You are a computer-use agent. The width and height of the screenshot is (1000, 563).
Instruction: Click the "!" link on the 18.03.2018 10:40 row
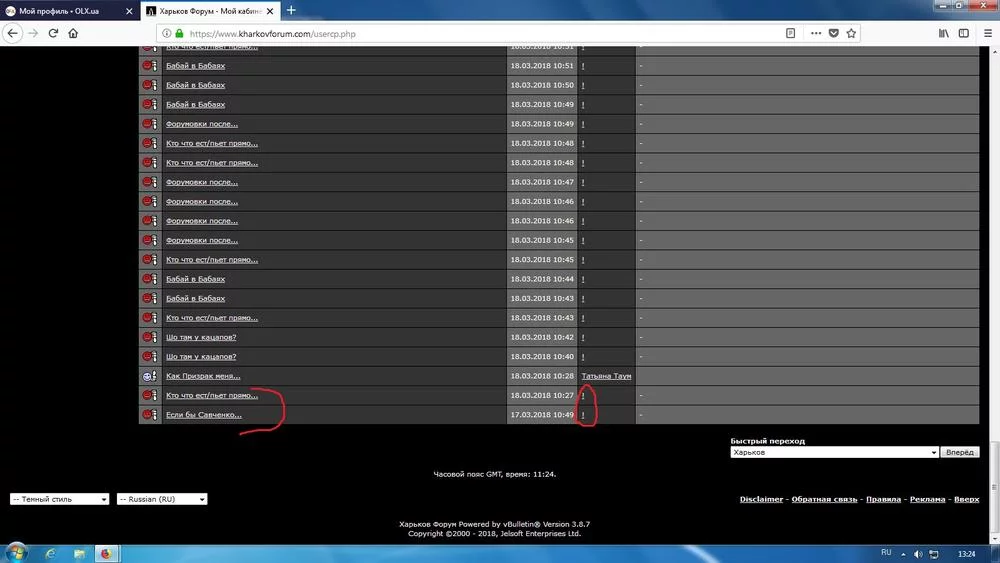coord(583,357)
